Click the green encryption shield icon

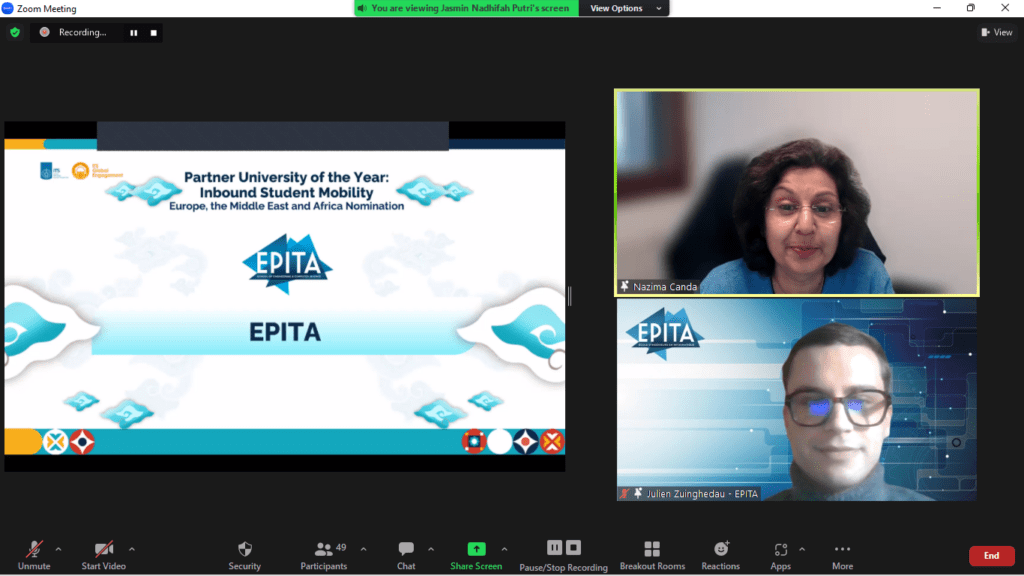coord(15,32)
